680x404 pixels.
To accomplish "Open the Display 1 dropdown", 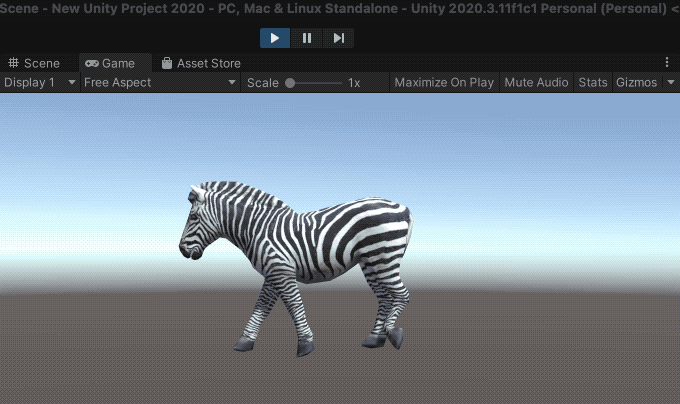I will (x=39, y=82).
